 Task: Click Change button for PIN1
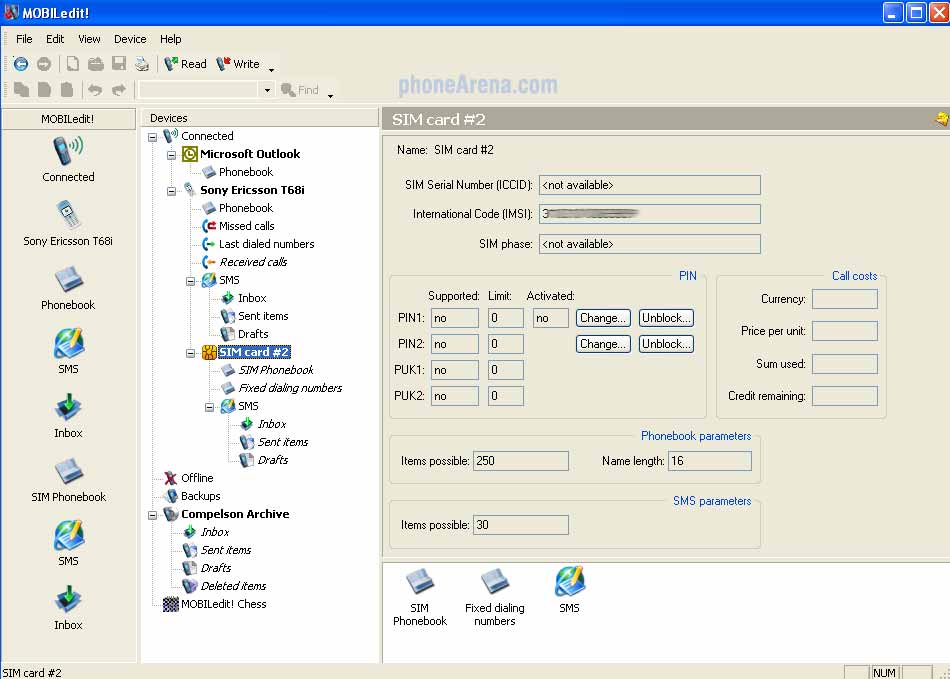point(603,318)
